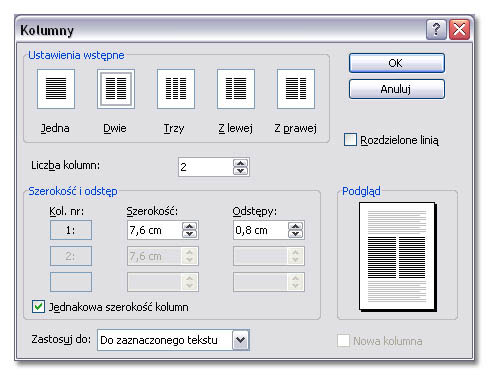
Task: Click the Nowa kolumna checkbox
Action: click(343, 341)
